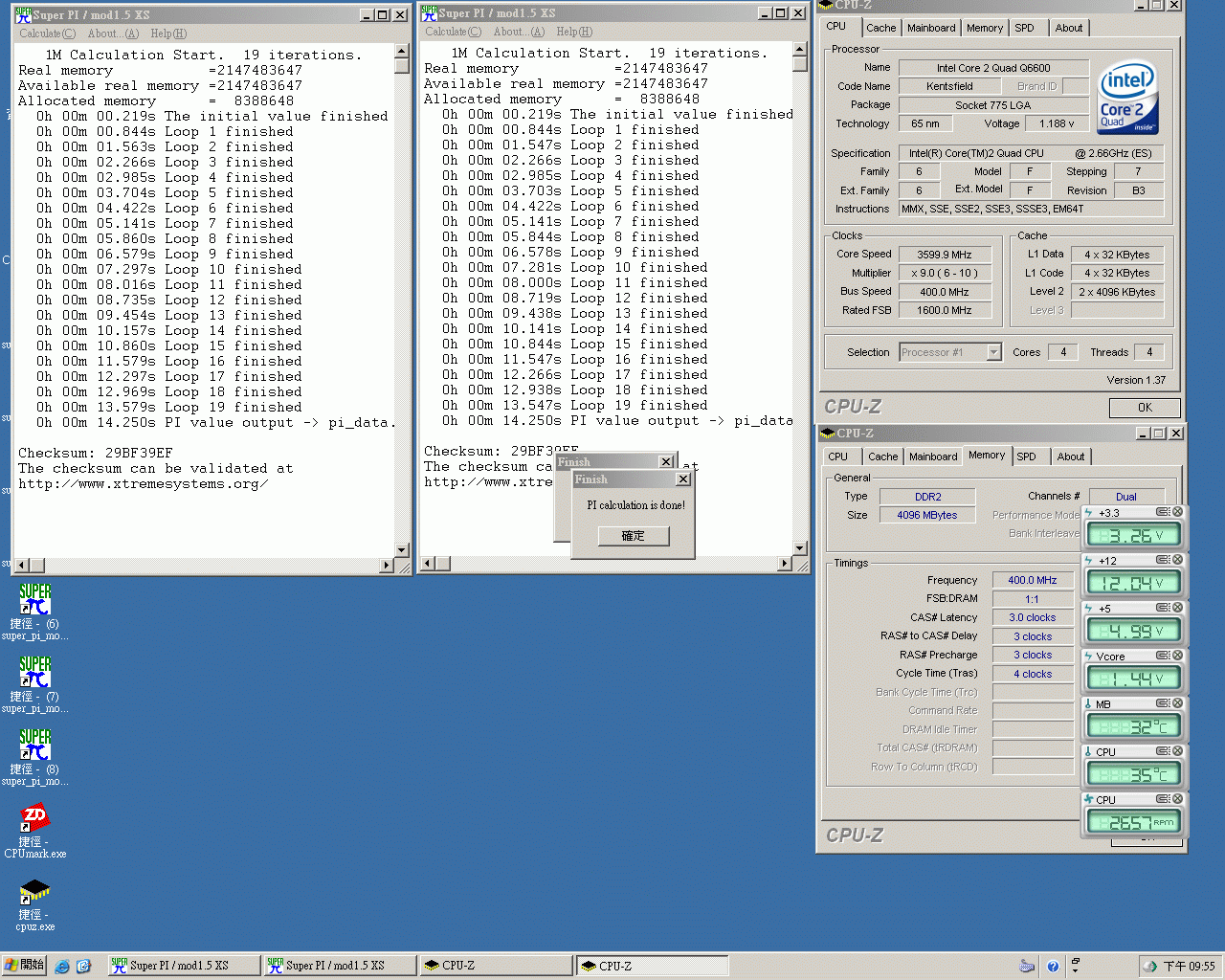This screenshot has width=1225, height=980.
Task: Close the +12 voltage monitor widget
Action: tap(1178, 560)
